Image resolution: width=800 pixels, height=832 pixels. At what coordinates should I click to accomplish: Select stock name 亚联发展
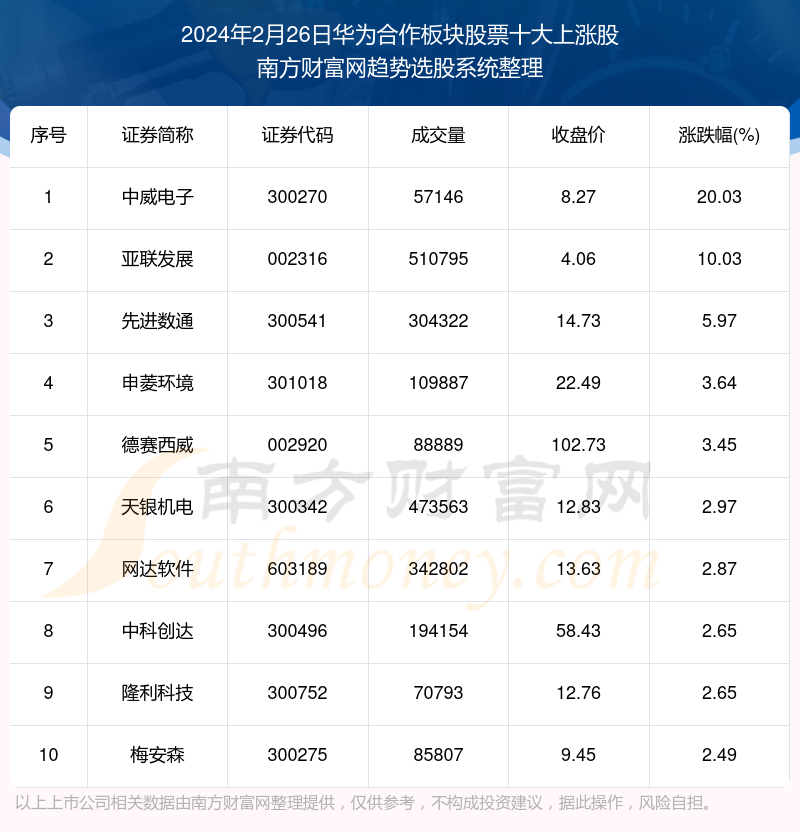pos(158,259)
